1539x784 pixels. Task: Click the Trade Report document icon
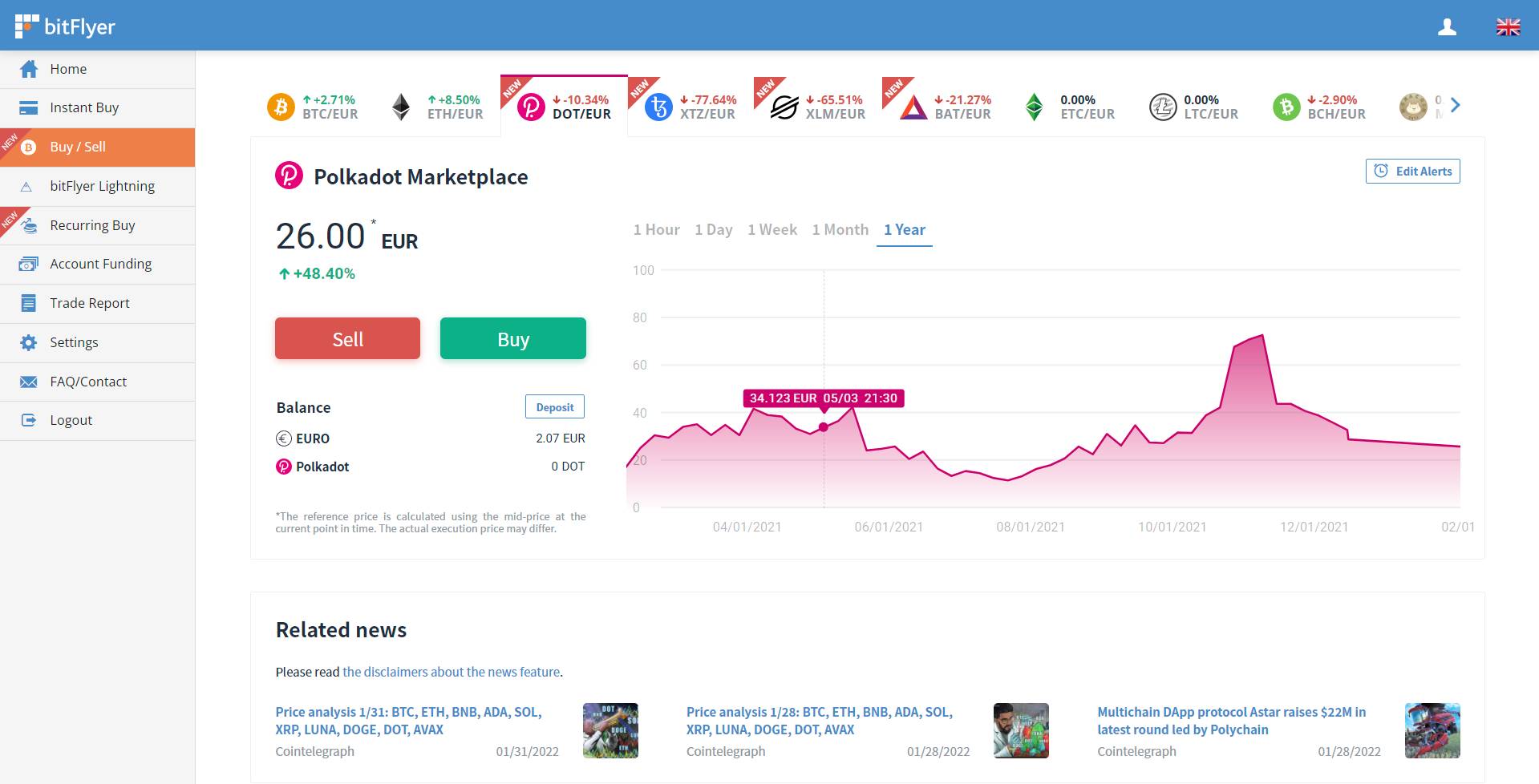pyautogui.click(x=29, y=303)
